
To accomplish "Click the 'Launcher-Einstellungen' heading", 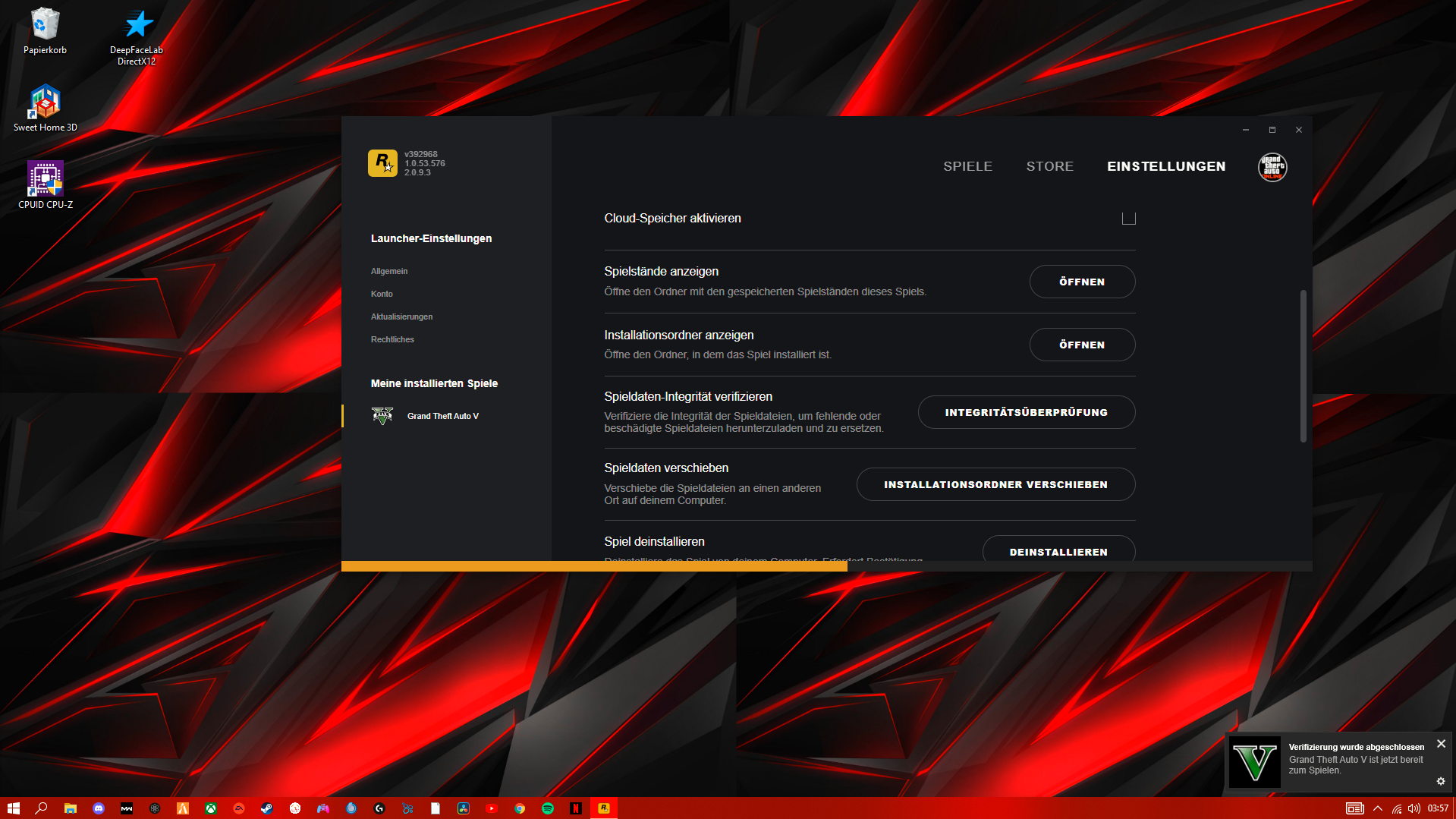I will [x=431, y=238].
